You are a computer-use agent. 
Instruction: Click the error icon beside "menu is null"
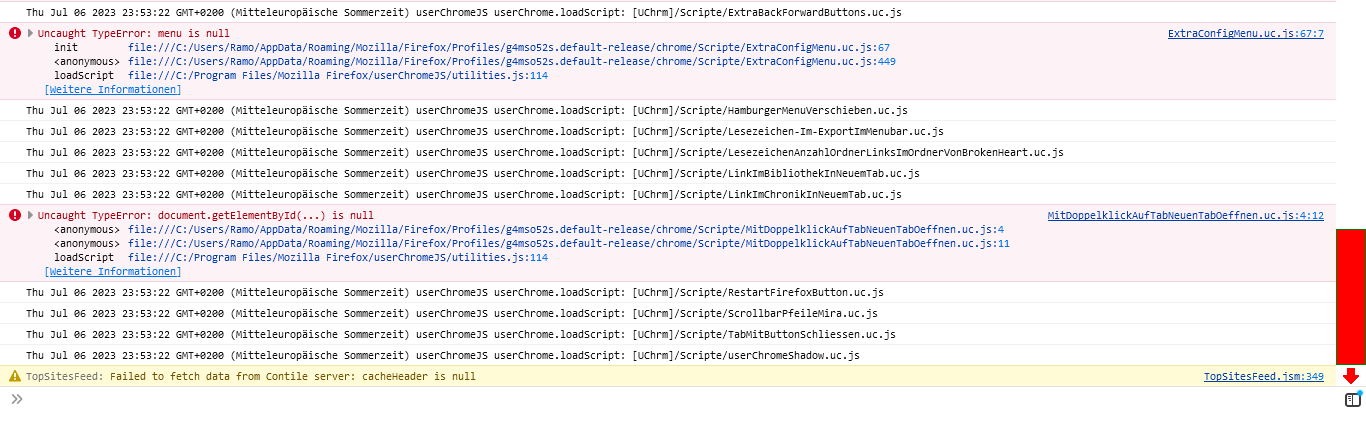[x=15, y=33]
